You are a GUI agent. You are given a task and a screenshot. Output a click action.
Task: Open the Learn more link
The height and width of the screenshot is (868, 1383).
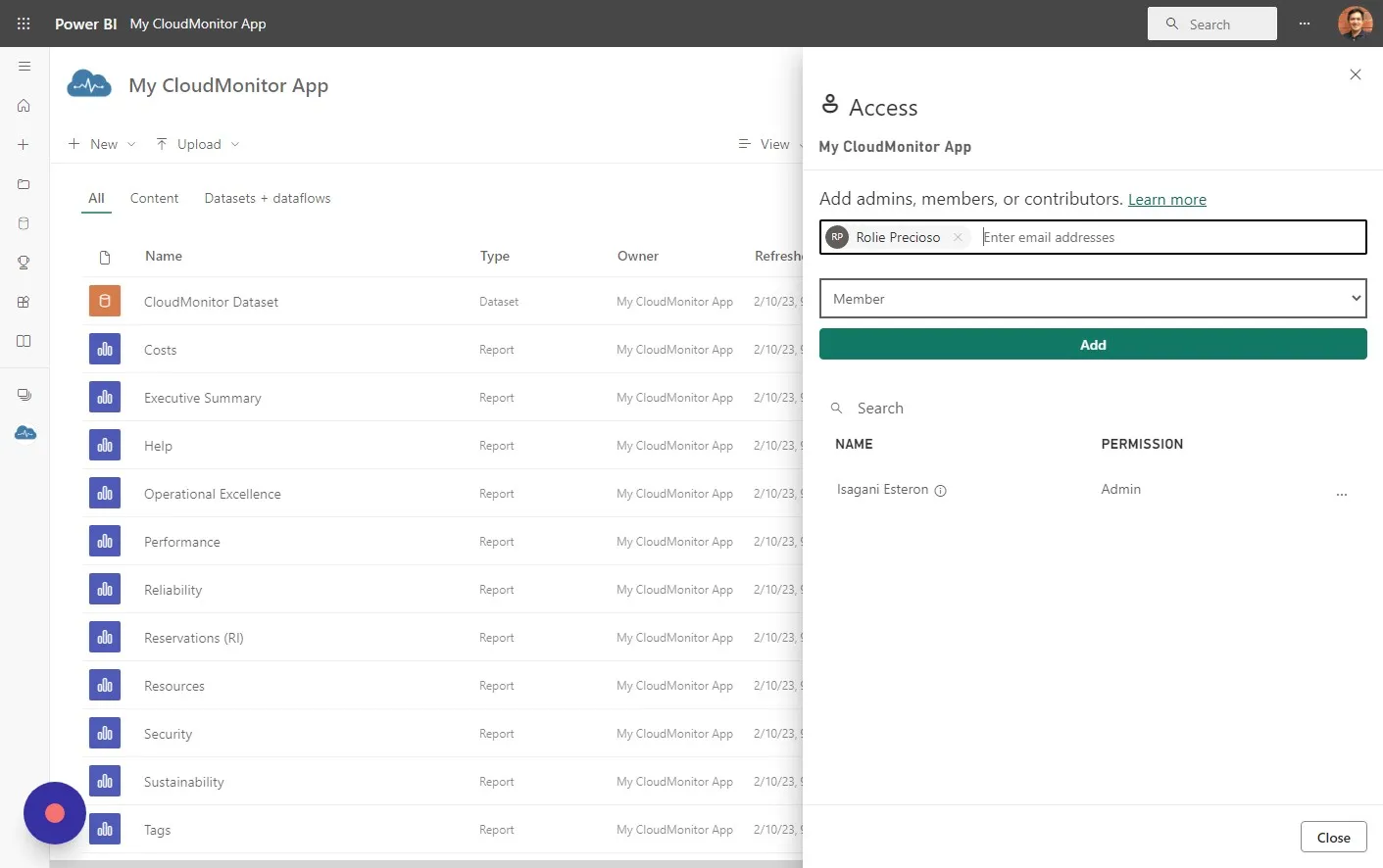point(1167,200)
